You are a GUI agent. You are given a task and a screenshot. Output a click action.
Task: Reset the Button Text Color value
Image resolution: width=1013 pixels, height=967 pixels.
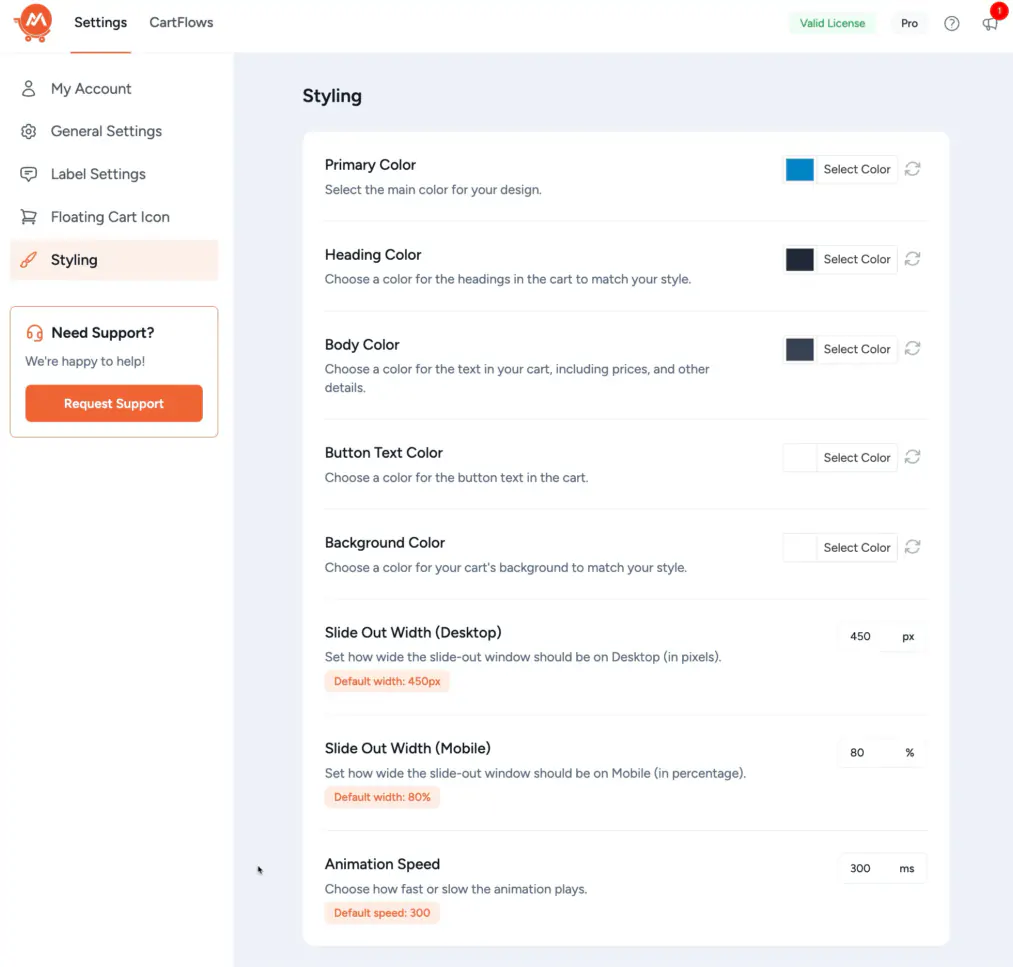tap(912, 457)
